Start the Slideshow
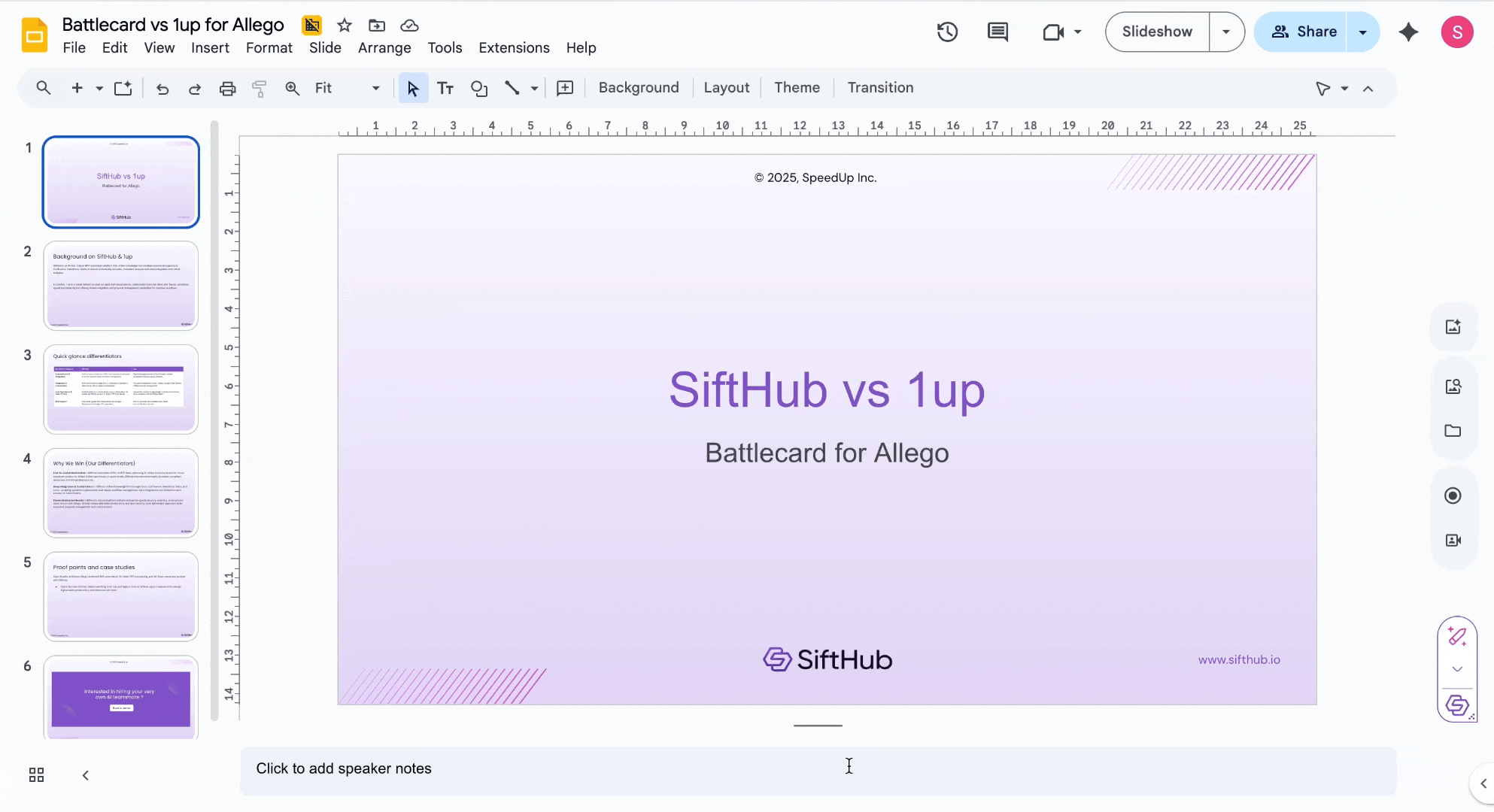1494x812 pixels. [x=1157, y=32]
